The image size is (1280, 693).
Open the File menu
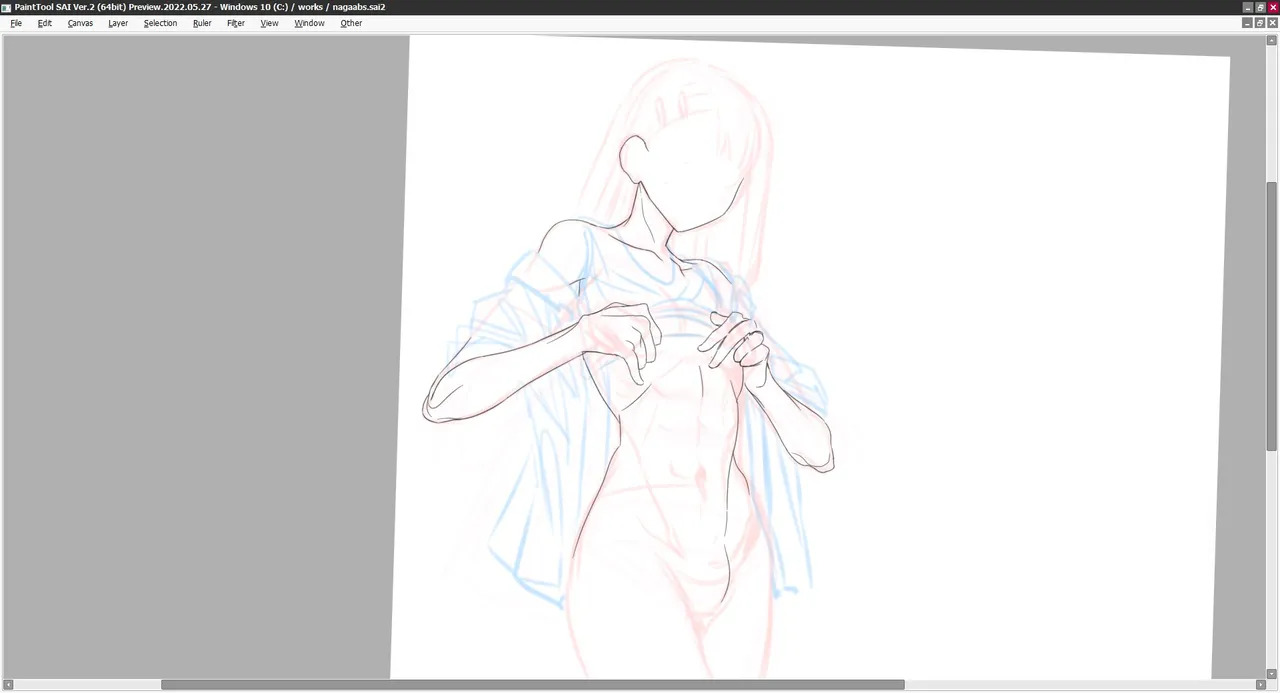tap(16, 23)
